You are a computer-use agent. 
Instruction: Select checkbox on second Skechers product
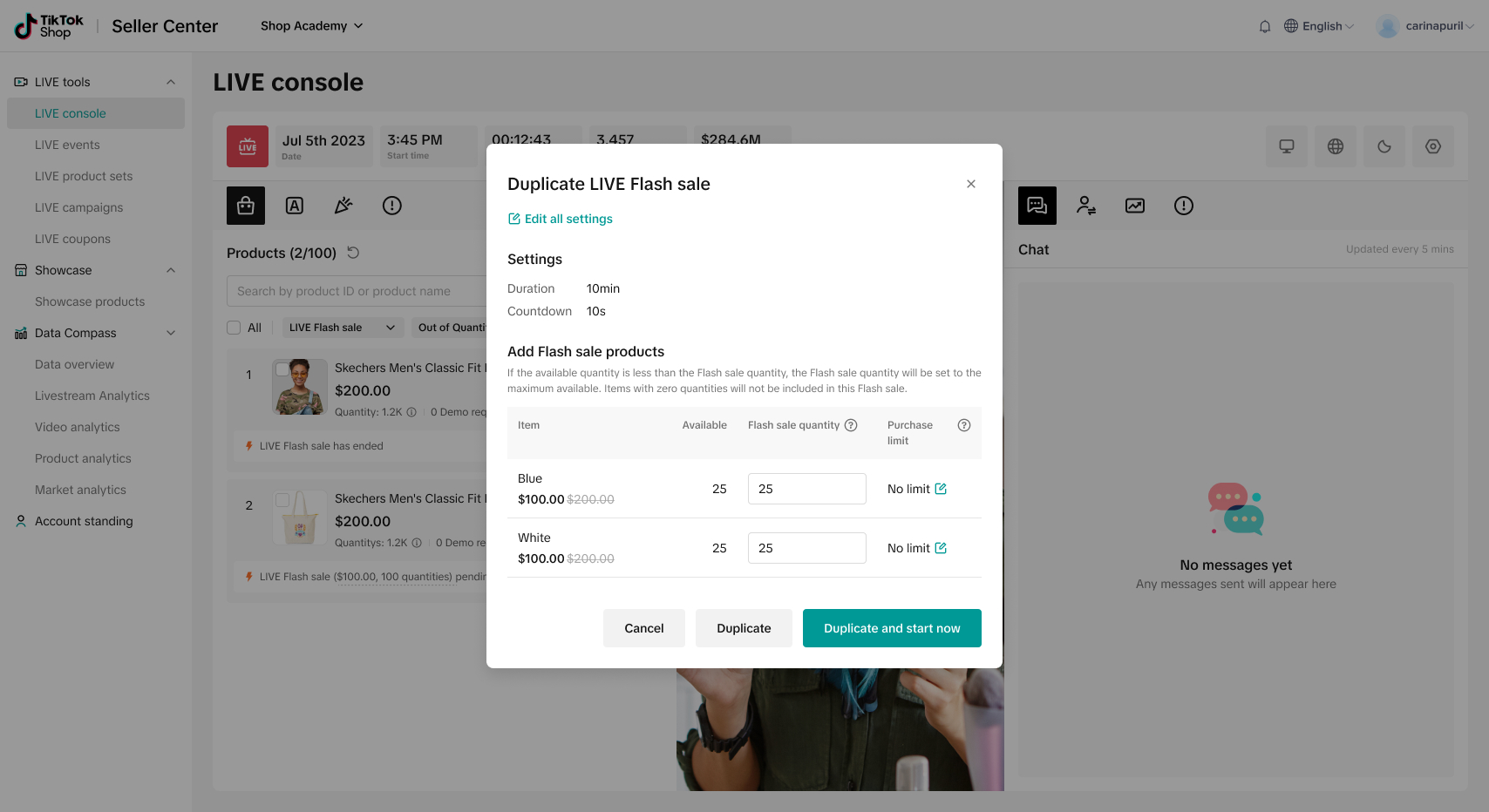(x=282, y=500)
